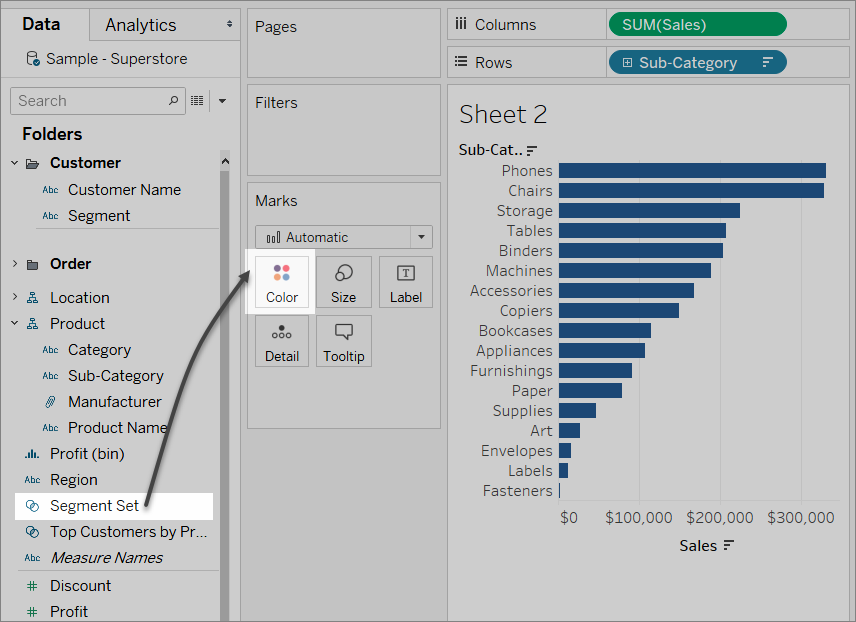
Task: Click the search magnifier icon
Action: coord(173,100)
